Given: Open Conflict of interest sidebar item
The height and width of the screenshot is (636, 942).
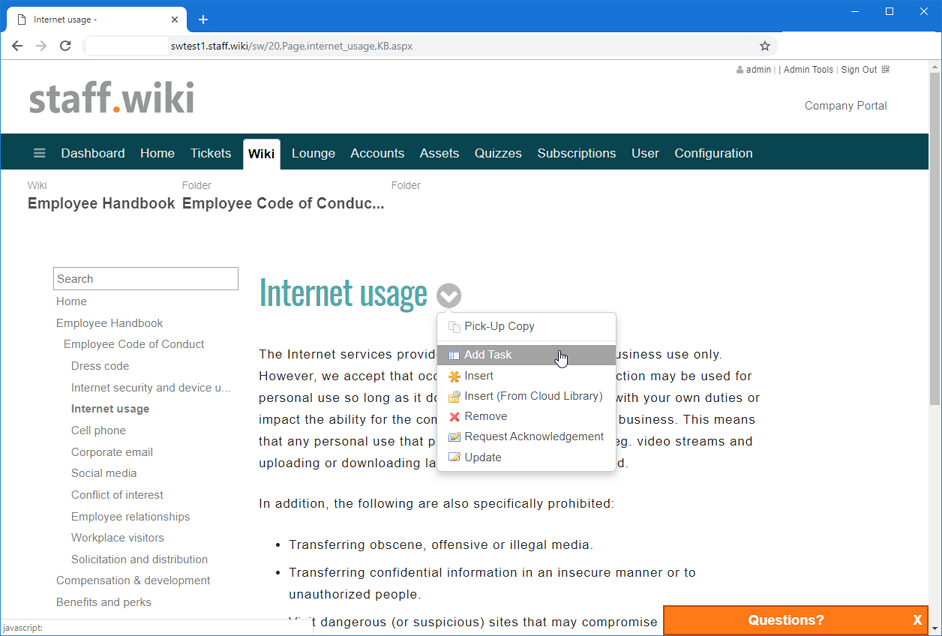Looking at the screenshot, I should 117,495.
